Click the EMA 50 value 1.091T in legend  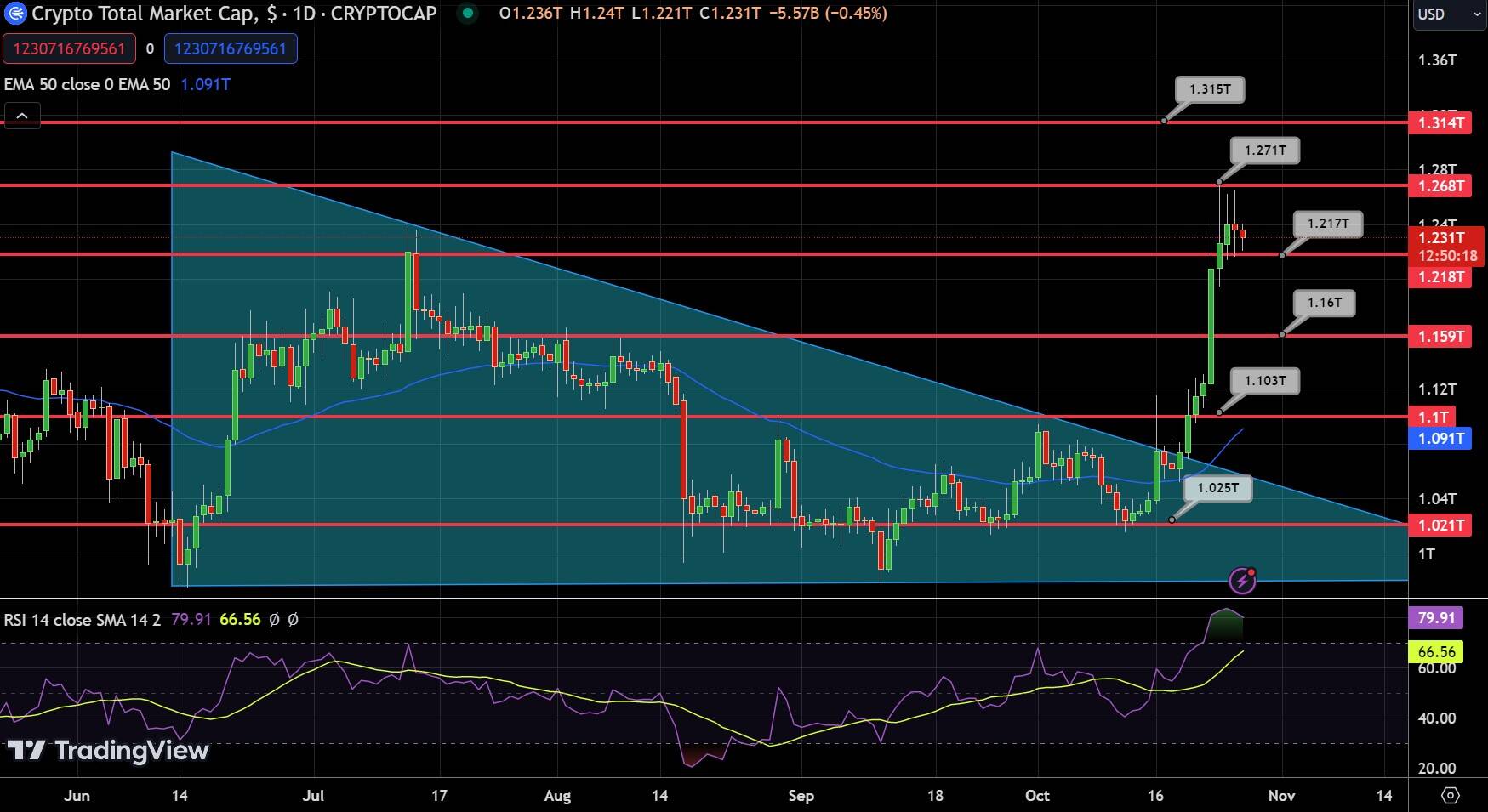205,84
